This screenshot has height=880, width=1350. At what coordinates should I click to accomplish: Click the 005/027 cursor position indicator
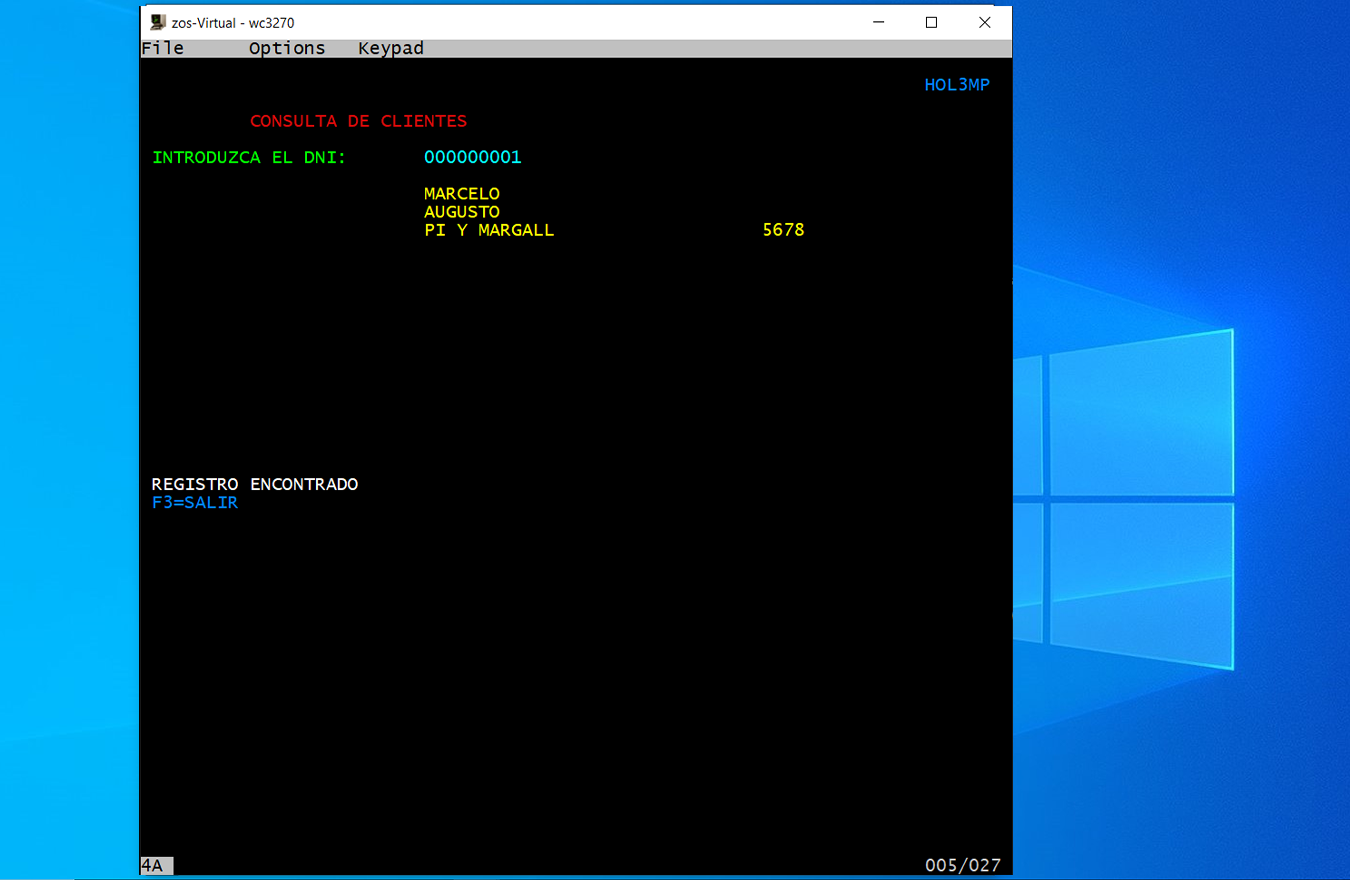(962, 866)
